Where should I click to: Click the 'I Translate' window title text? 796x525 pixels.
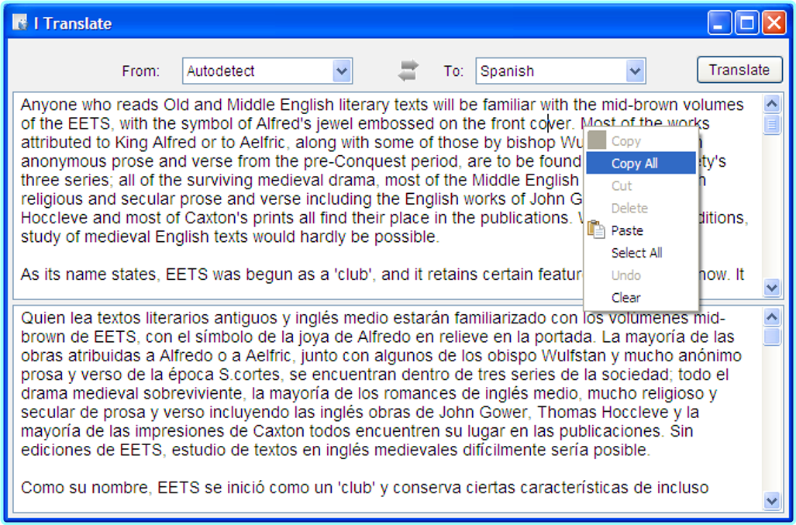click(73, 23)
